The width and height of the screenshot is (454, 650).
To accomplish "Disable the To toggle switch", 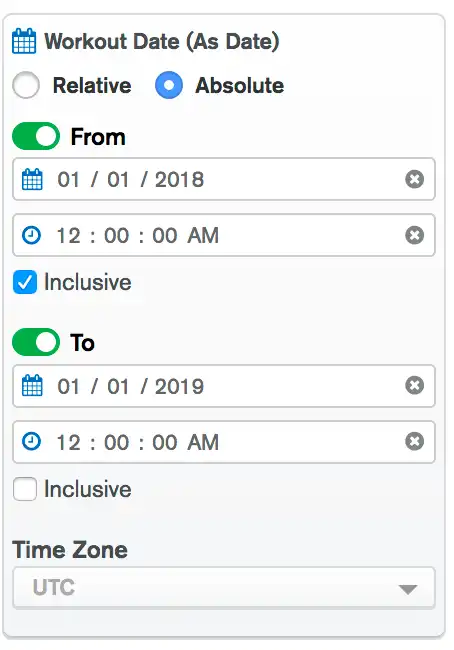I will [x=36, y=342].
